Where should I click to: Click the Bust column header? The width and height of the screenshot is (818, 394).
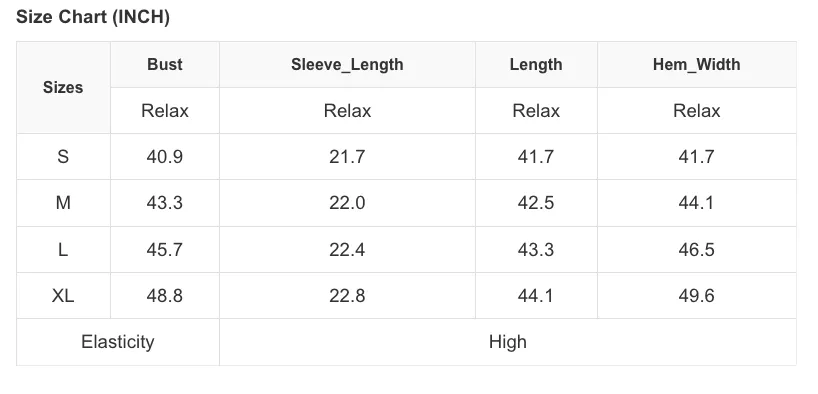165,65
